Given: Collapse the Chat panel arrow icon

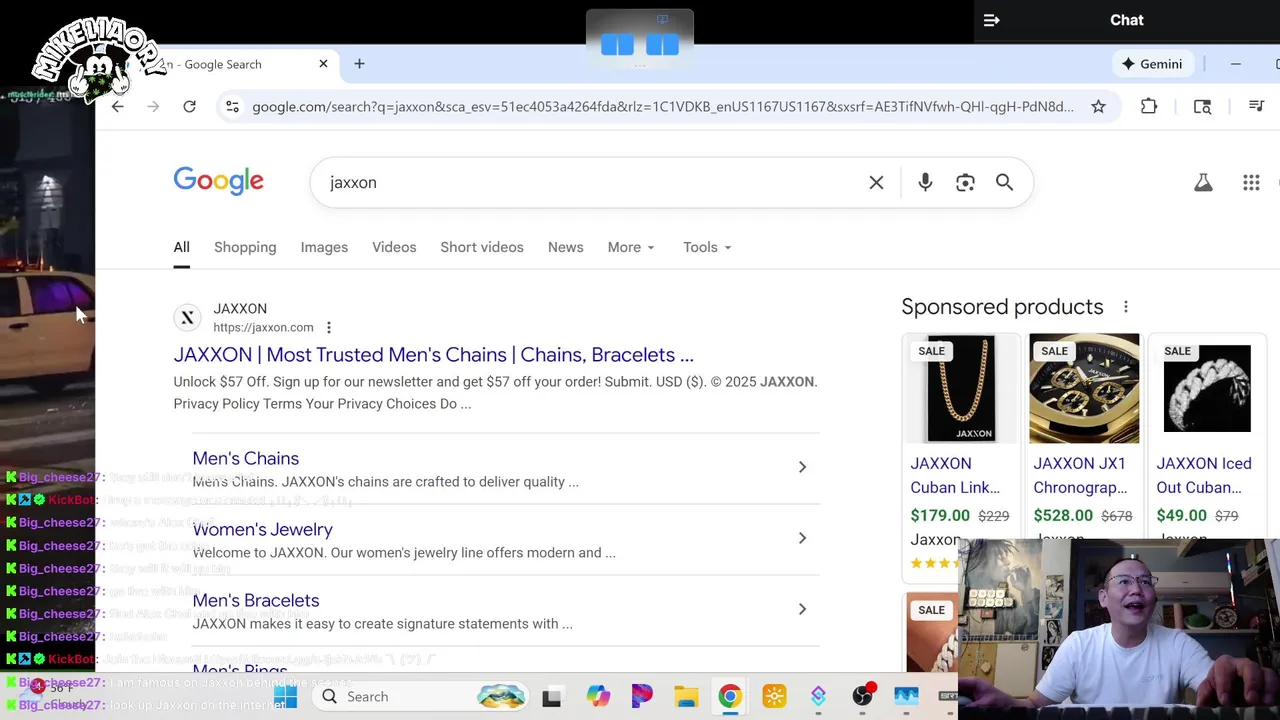Looking at the screenshot, I should [991, 20].
